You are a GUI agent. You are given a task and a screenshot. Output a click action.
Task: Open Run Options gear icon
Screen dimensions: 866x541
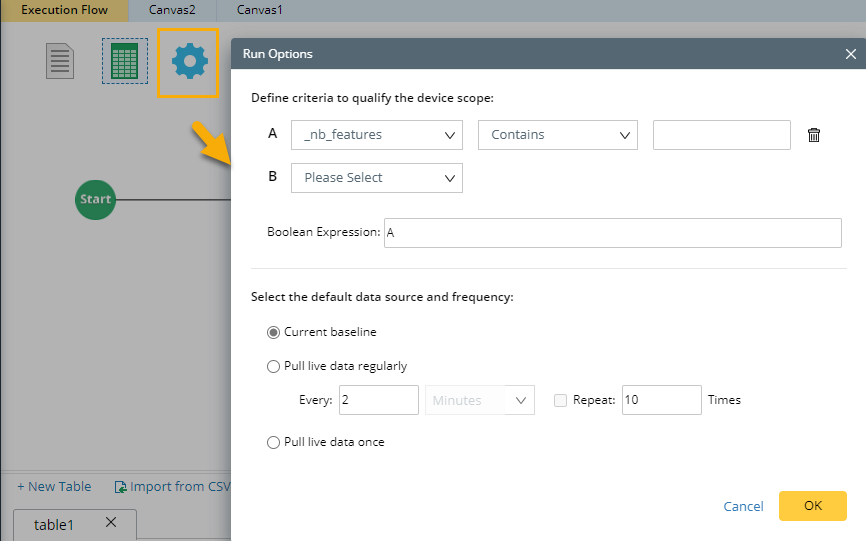[189, 62]
